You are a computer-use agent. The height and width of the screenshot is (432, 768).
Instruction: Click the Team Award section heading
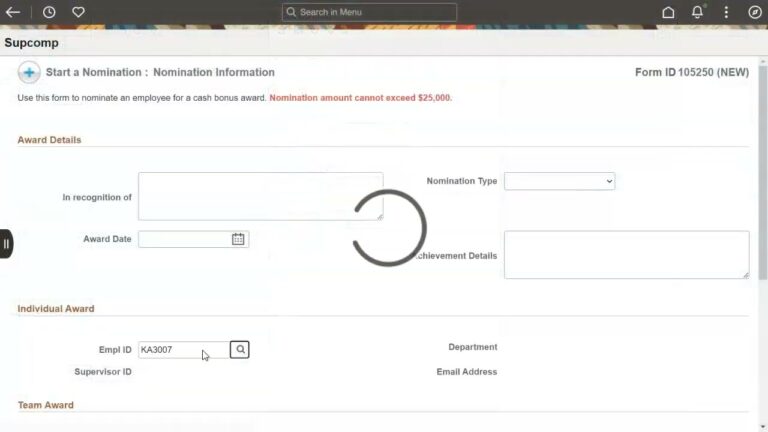point(46,405)
